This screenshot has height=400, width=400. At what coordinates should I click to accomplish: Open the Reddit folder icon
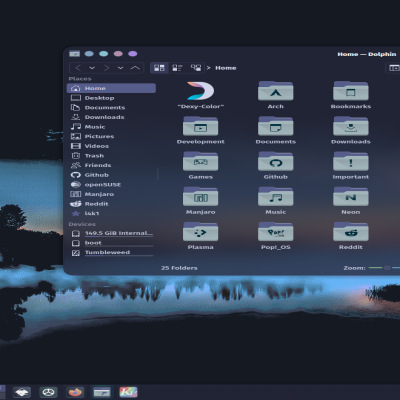click(351, 231)
